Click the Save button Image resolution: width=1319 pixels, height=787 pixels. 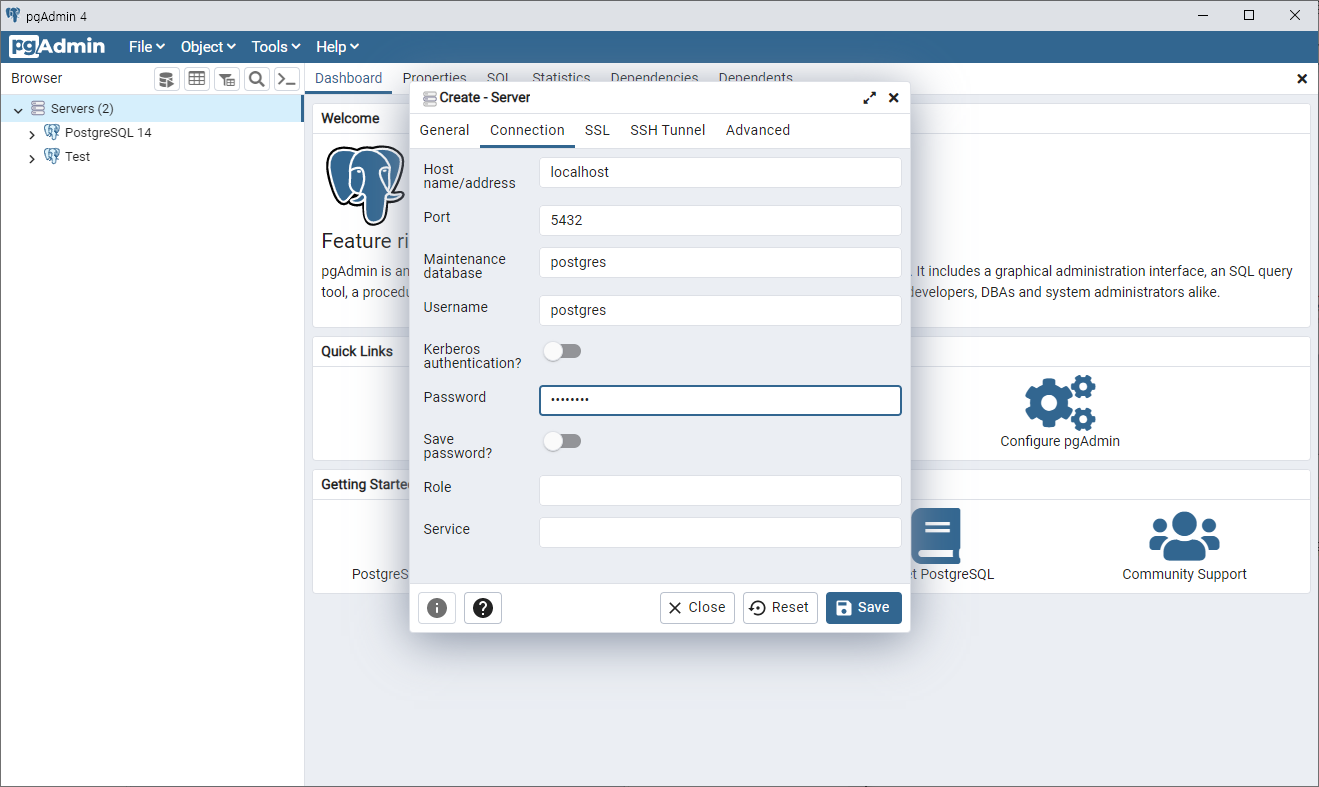864,608
